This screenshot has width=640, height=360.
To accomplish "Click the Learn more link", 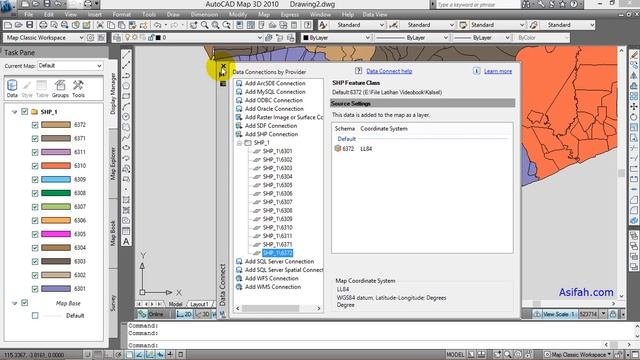I will 498,71.
